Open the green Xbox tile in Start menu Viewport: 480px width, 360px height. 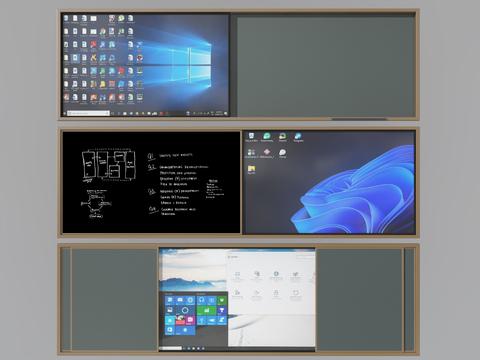[x=222, y=300]
